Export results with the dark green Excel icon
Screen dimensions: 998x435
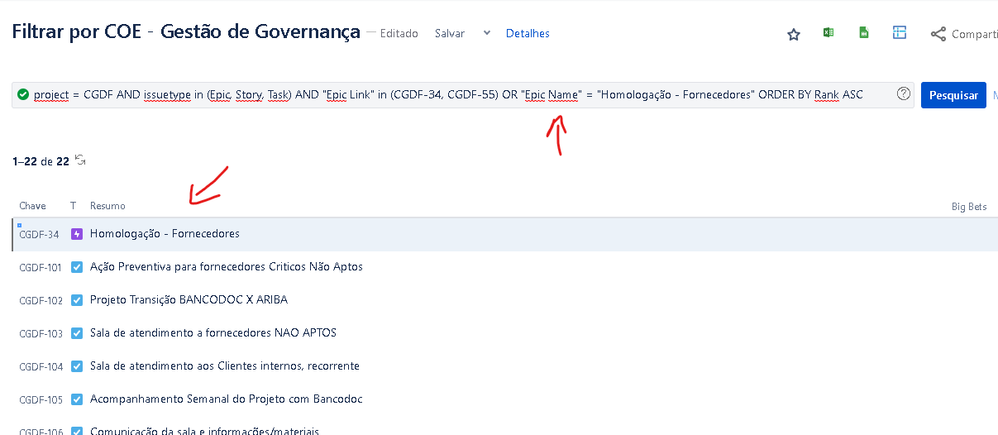tap(828, 32)
